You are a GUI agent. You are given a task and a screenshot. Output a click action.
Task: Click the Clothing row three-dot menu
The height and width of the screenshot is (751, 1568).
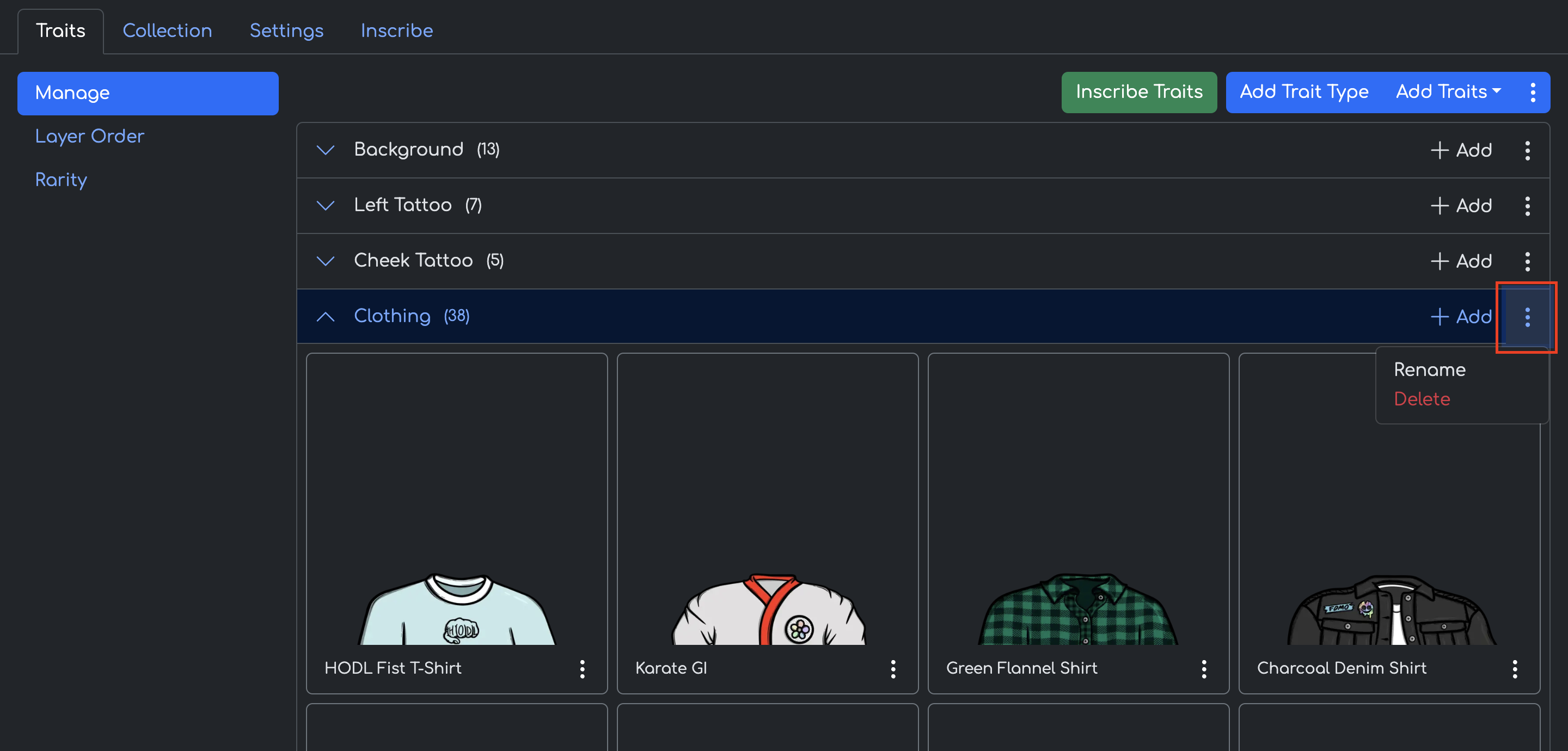1527,317
